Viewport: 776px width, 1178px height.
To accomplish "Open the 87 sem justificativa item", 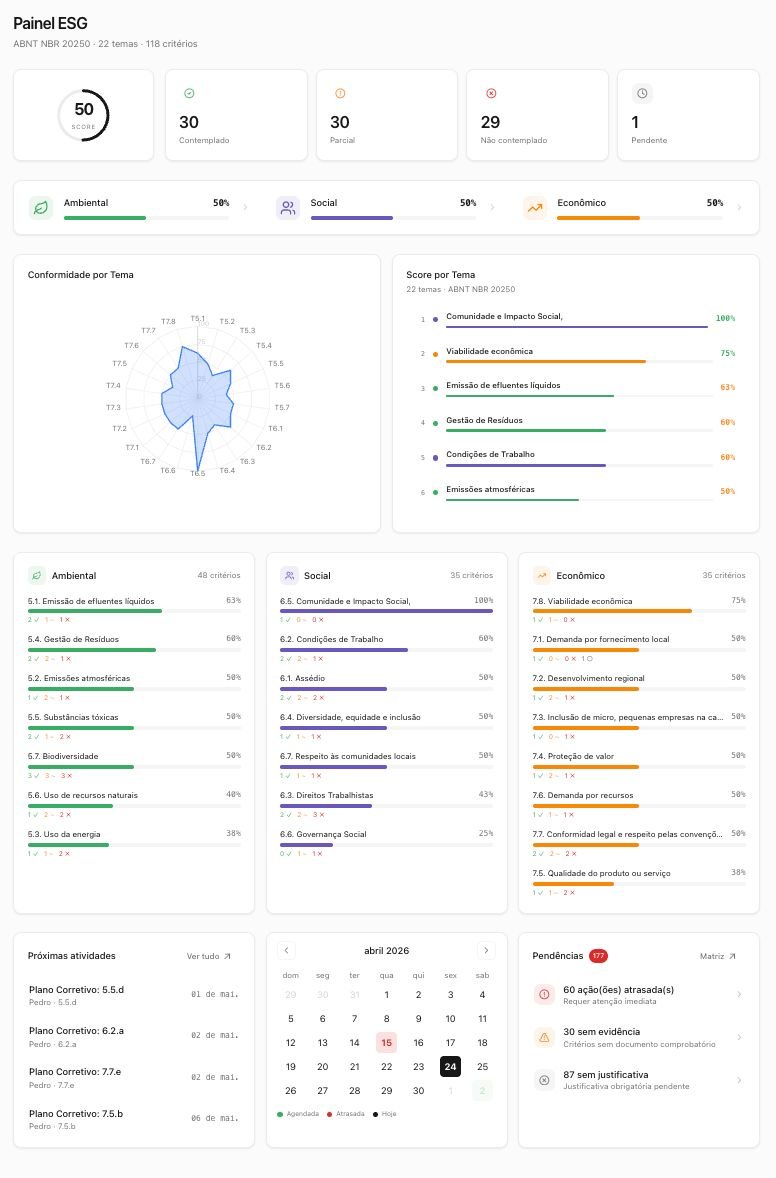I will 639,1080.
